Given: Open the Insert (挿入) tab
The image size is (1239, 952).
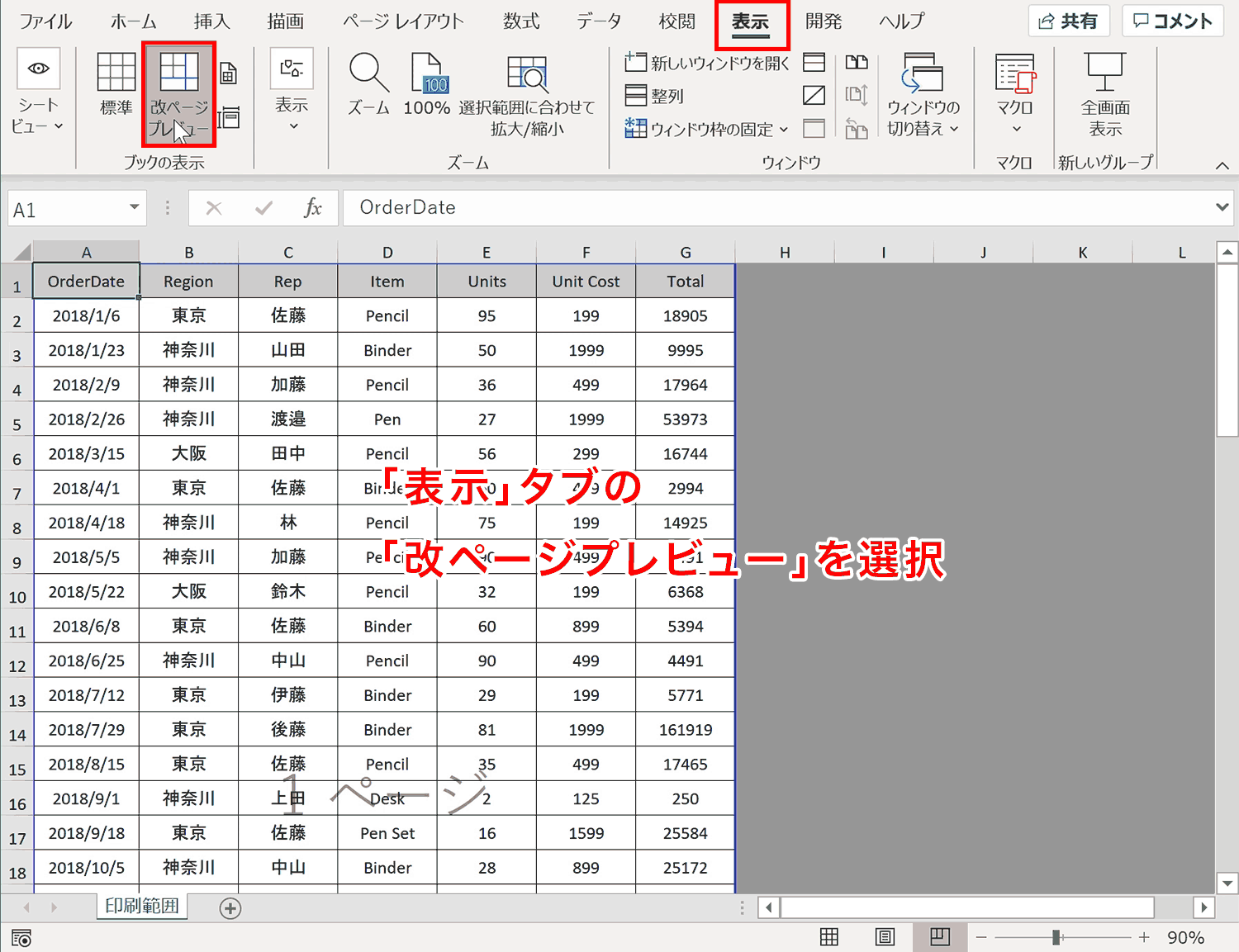Looking at the screenshot, I should pos(211,21).
